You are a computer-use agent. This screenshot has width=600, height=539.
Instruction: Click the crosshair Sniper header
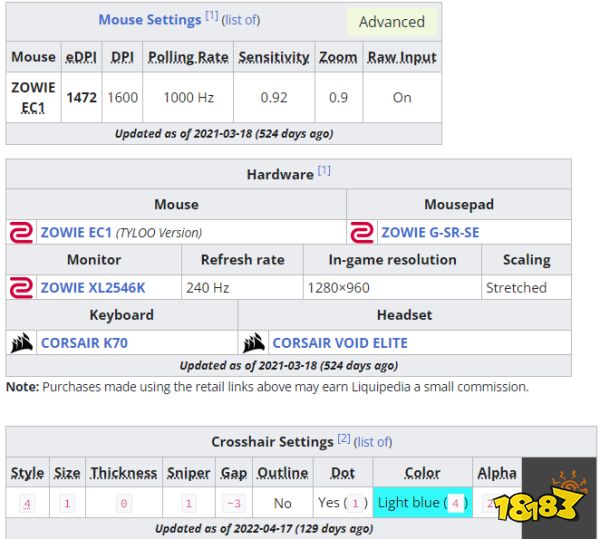(x=188, y=473)
